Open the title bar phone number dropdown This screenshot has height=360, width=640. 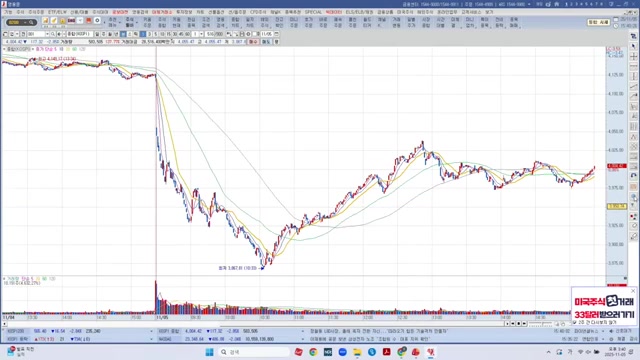[x=529, y=4]
